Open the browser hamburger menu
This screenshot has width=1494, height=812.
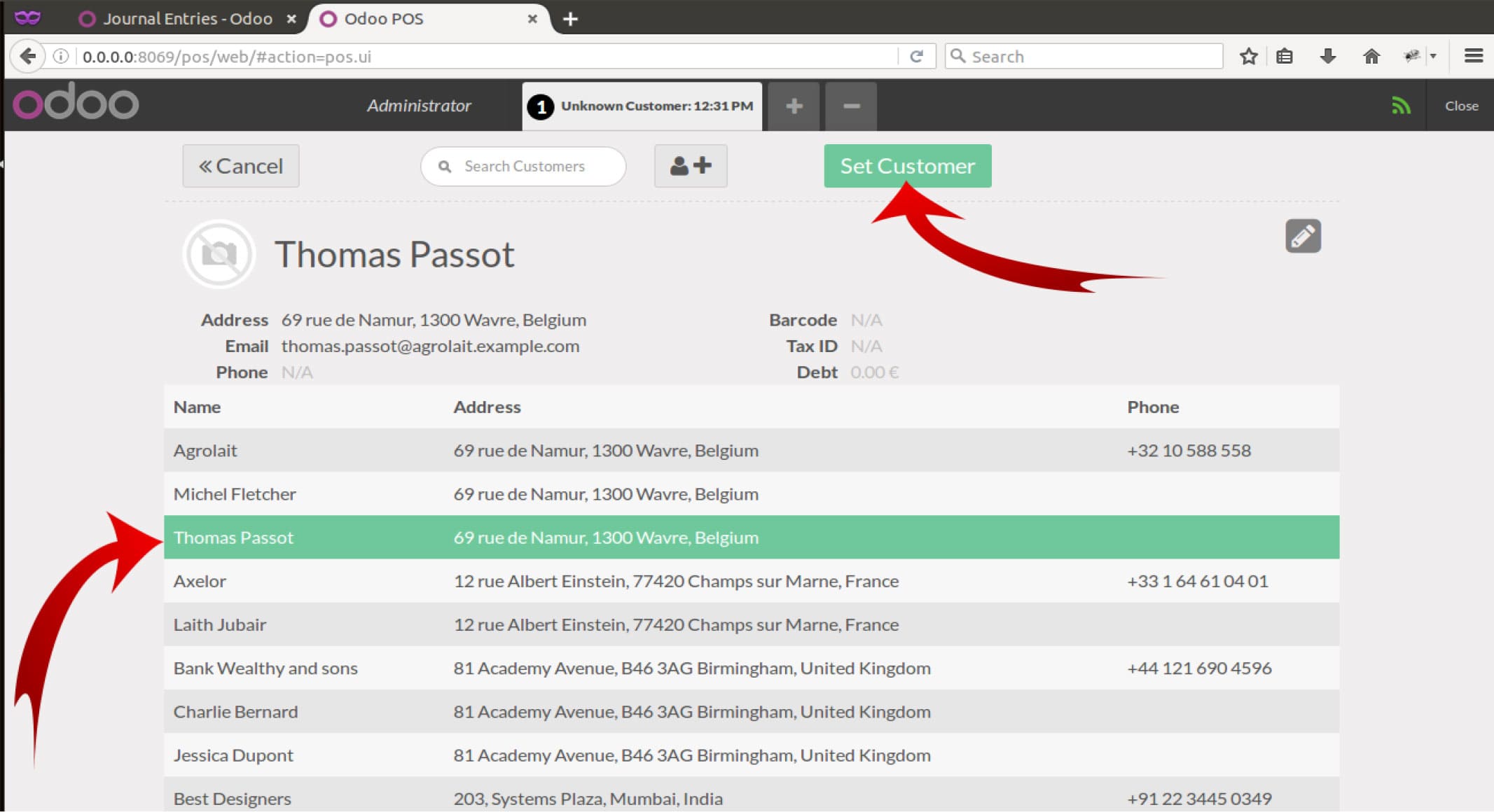(x=1474, y=56)
